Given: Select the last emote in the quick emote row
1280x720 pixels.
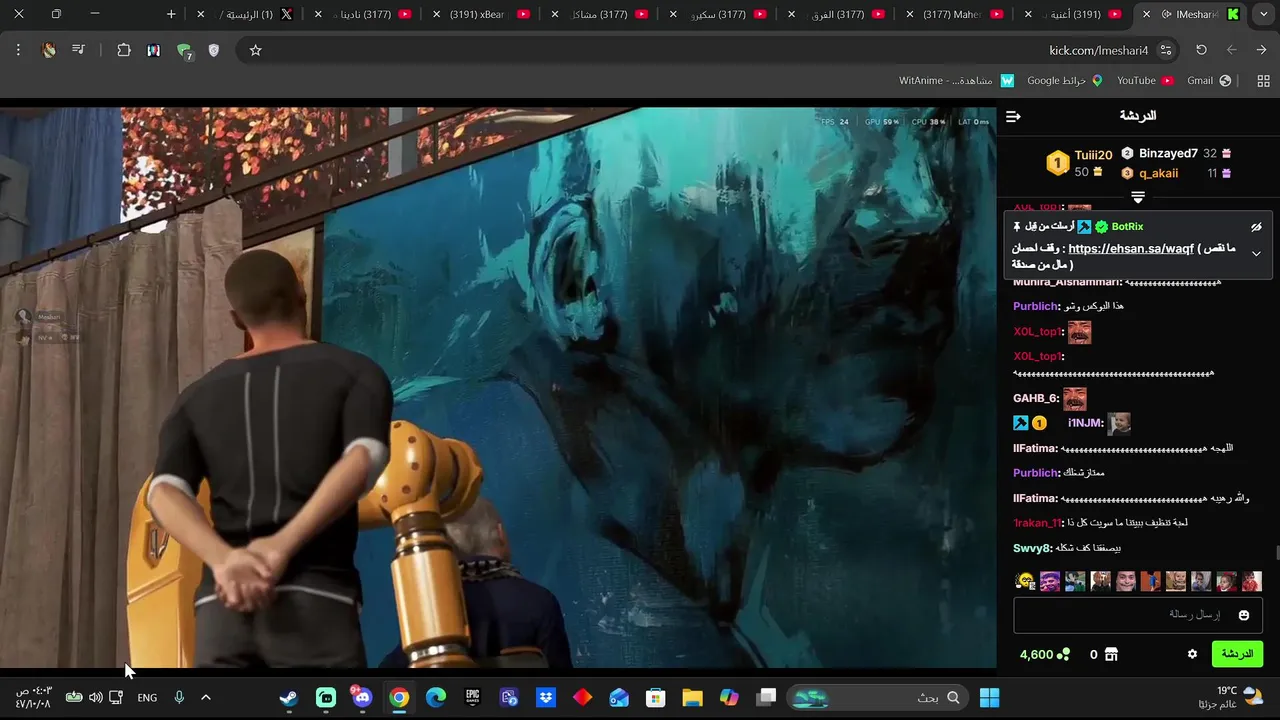Looking at the screenshot, I should coord(1251,581).
